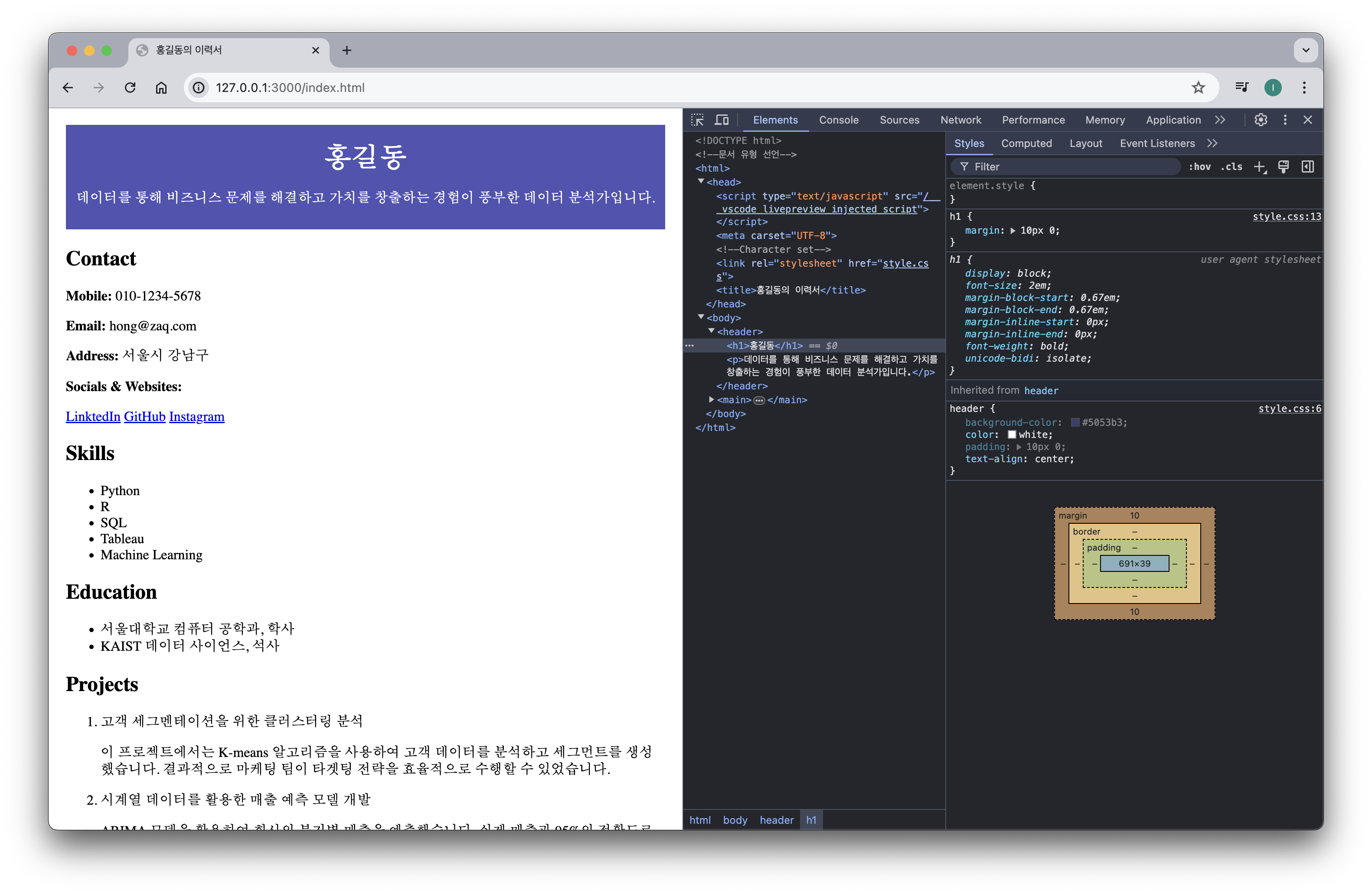Image resolution: width=1372 pixels, height=894 pixels.
Task: Click the new style rule plus icon
Action: click(1260, 166)
